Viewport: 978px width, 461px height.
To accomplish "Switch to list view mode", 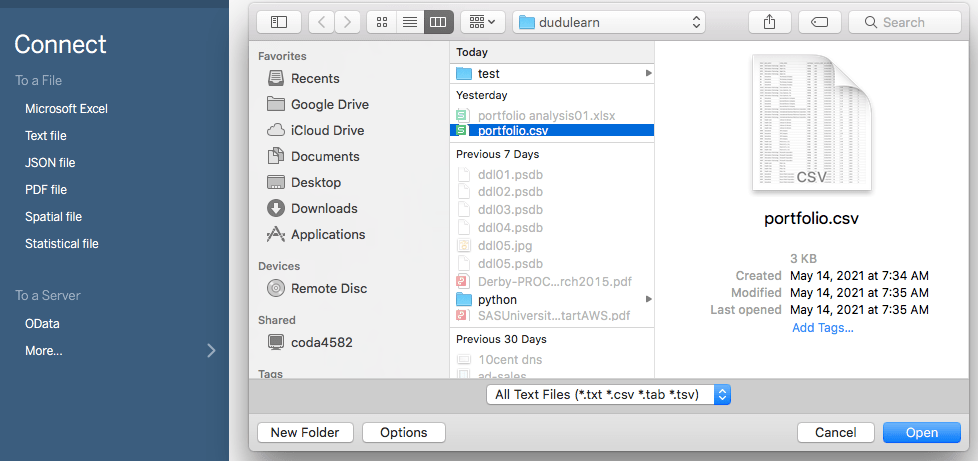I will (x=409, y=21).
